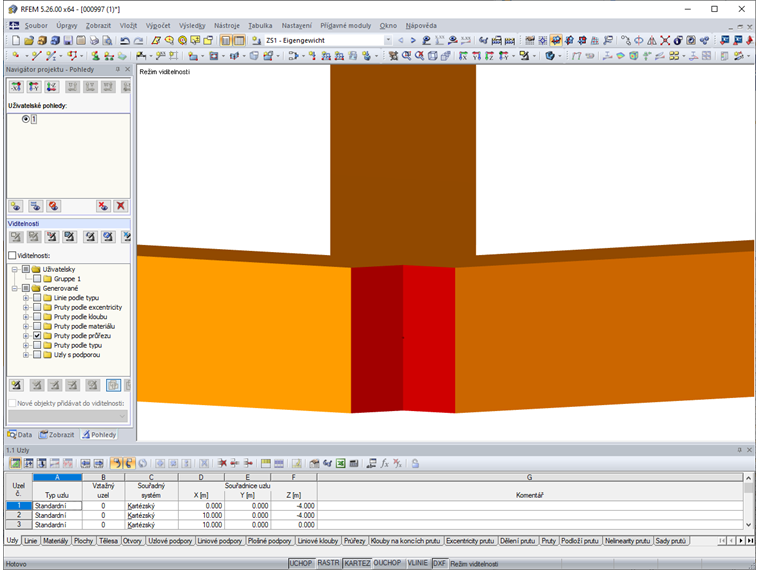Click the New model icon in toolbar
Screen dimensions: 760x570
(x=16, y=41)
